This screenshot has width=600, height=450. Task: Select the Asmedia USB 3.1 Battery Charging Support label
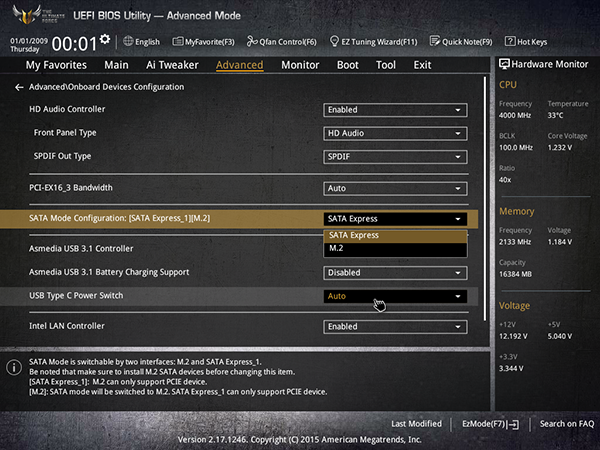tap(109, 272)
